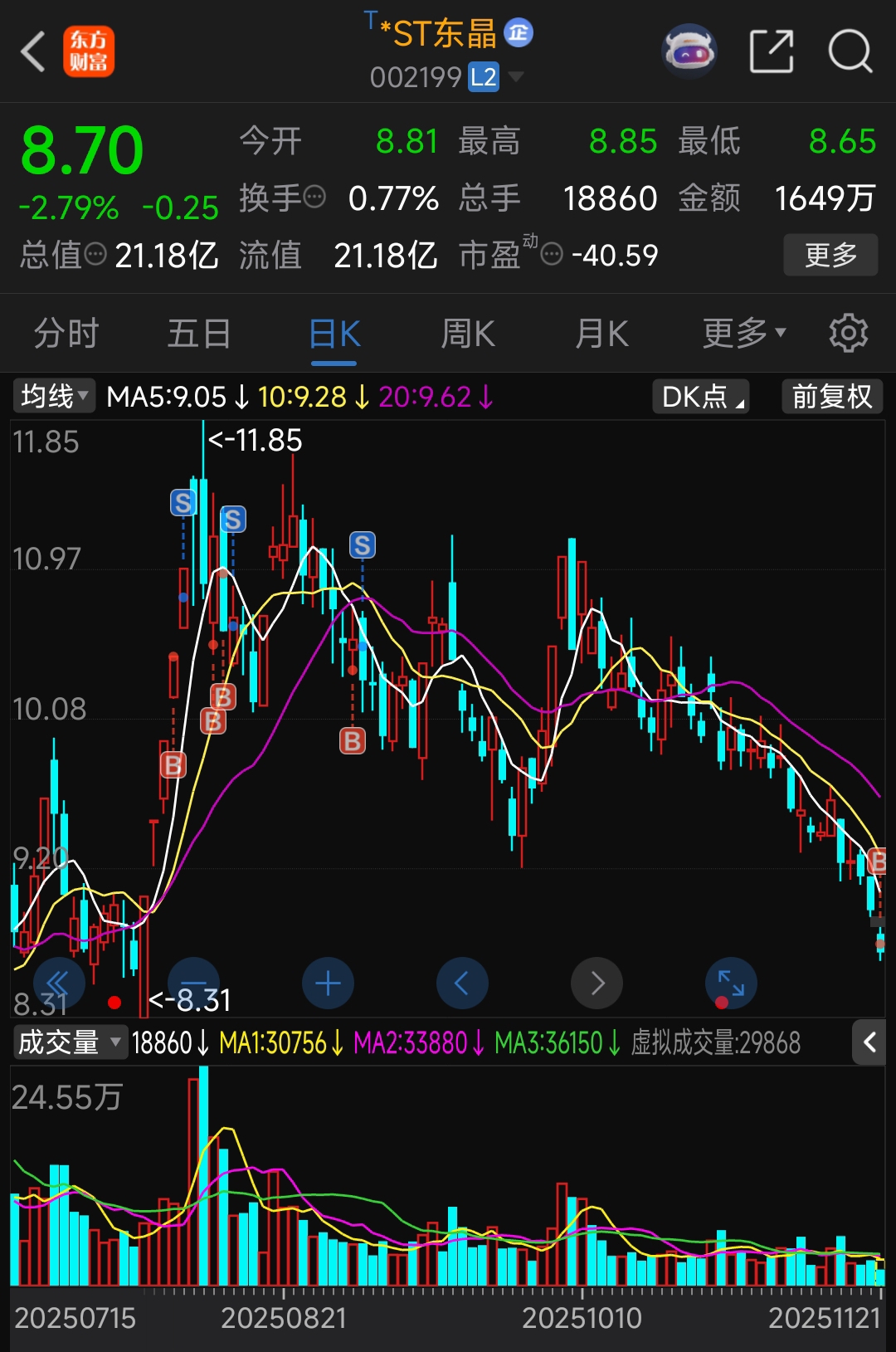Toggle the 前复权 adjustment button

(832, 396)
